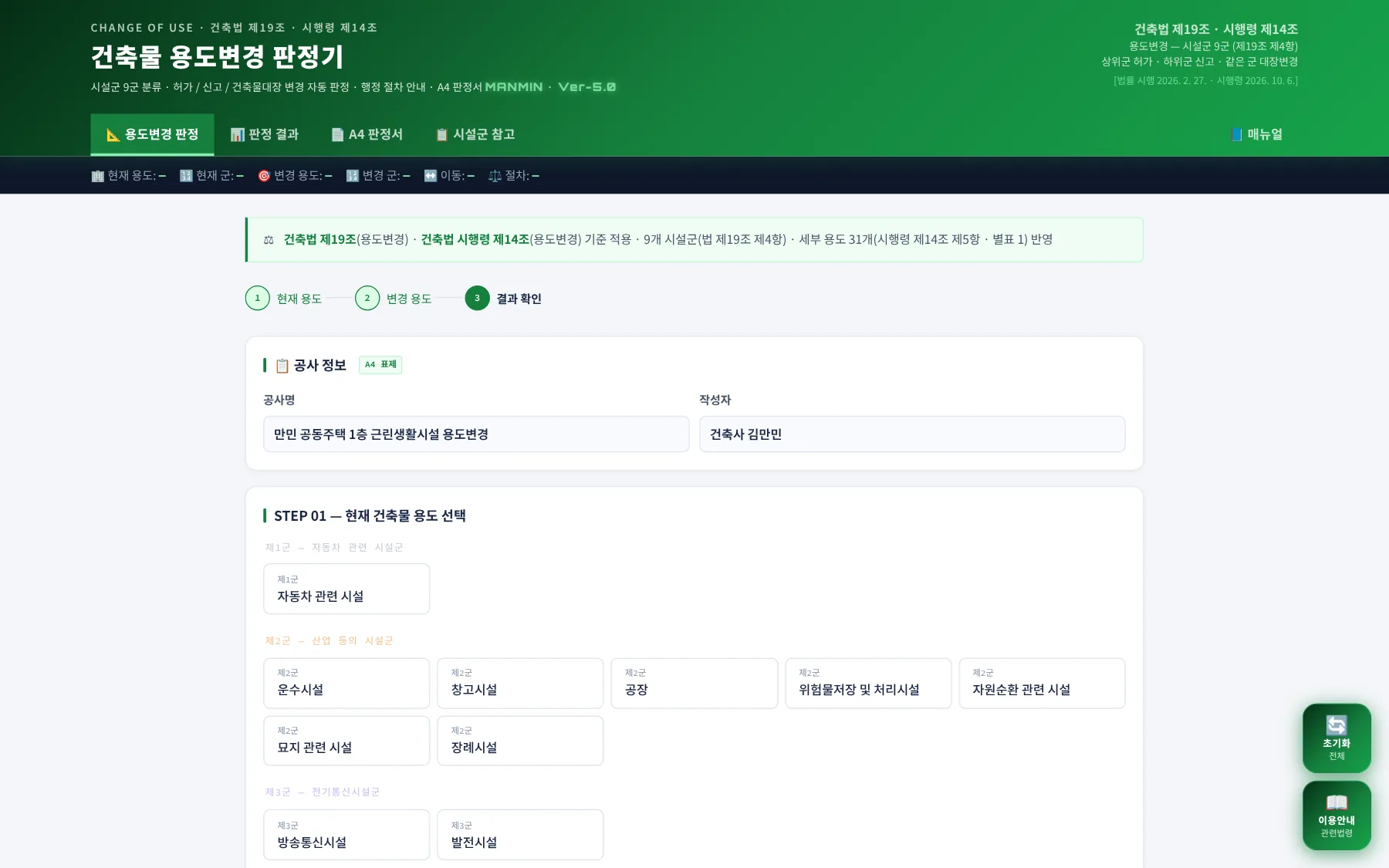Click the building icon beside 현재 용도 status
This screenshot has height=868, width=1389.
click(x=97, y=176)
